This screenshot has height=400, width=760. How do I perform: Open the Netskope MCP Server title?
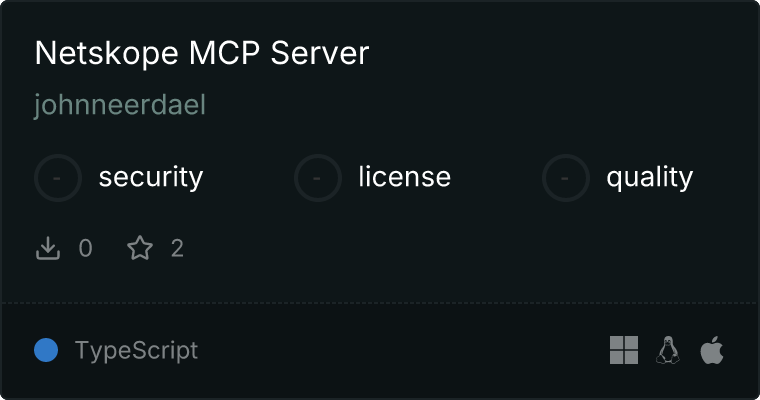[x=202, y=53]
